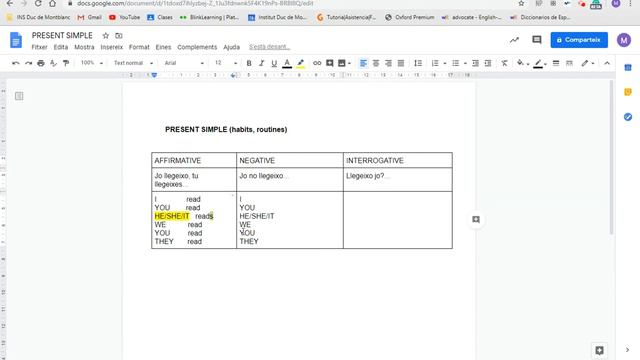Justify the text
Screen dimensions: 640x360
coord(401,63)
